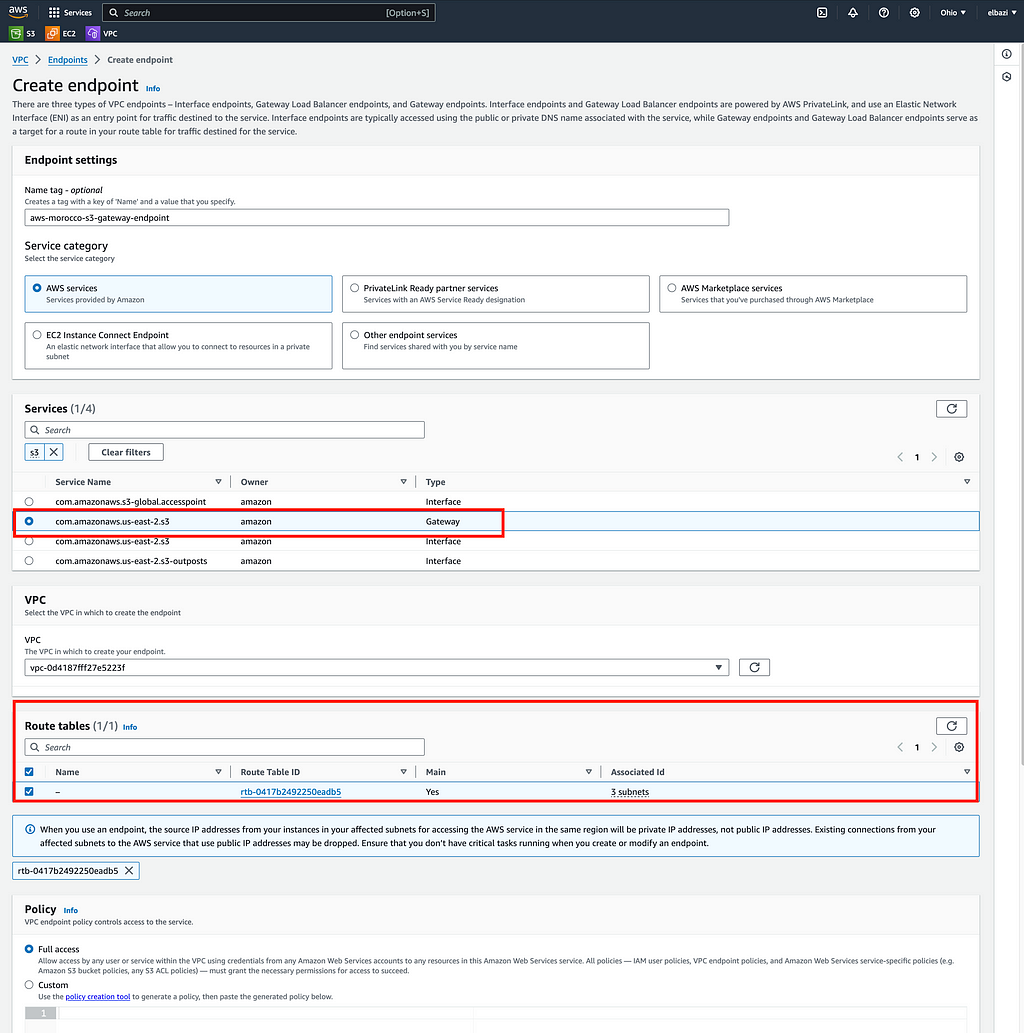
Task: Focus the Route tables search field
Action: [225, 747]
